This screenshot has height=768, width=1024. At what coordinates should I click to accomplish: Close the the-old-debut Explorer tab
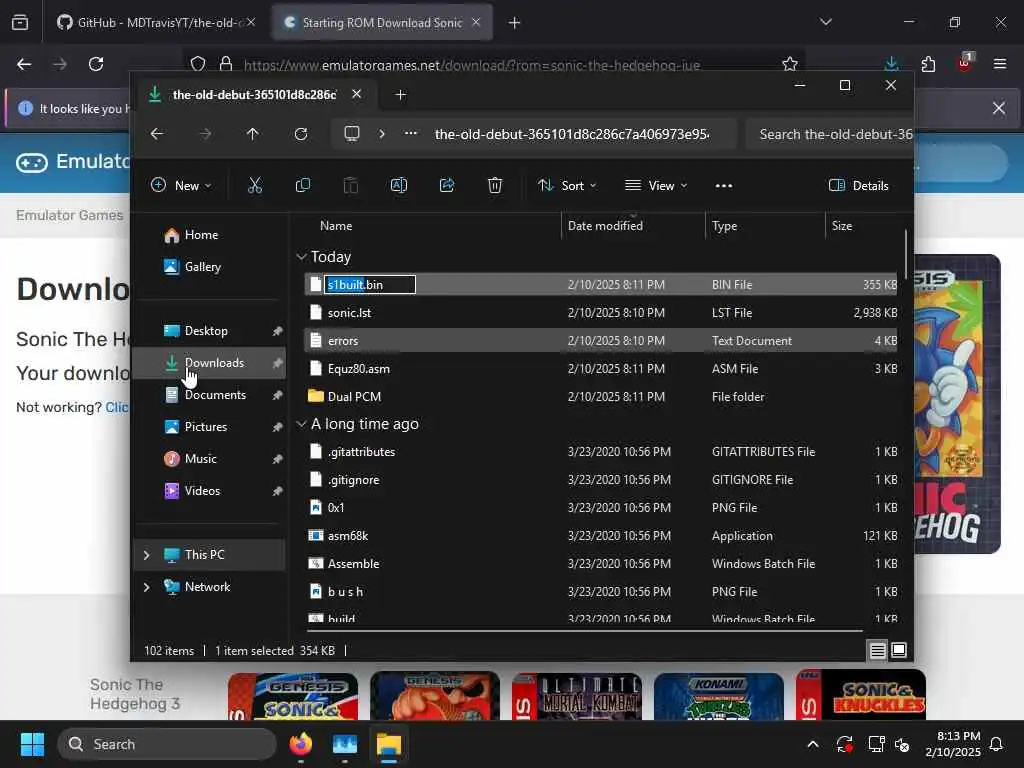tap(357, 94)
